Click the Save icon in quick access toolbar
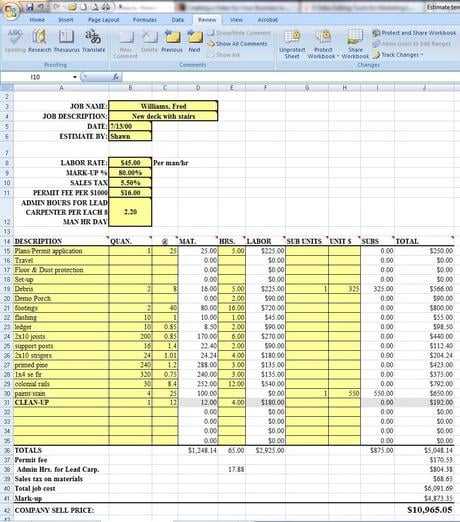This screenshot has height=522, width=460. tap(30, 7)
